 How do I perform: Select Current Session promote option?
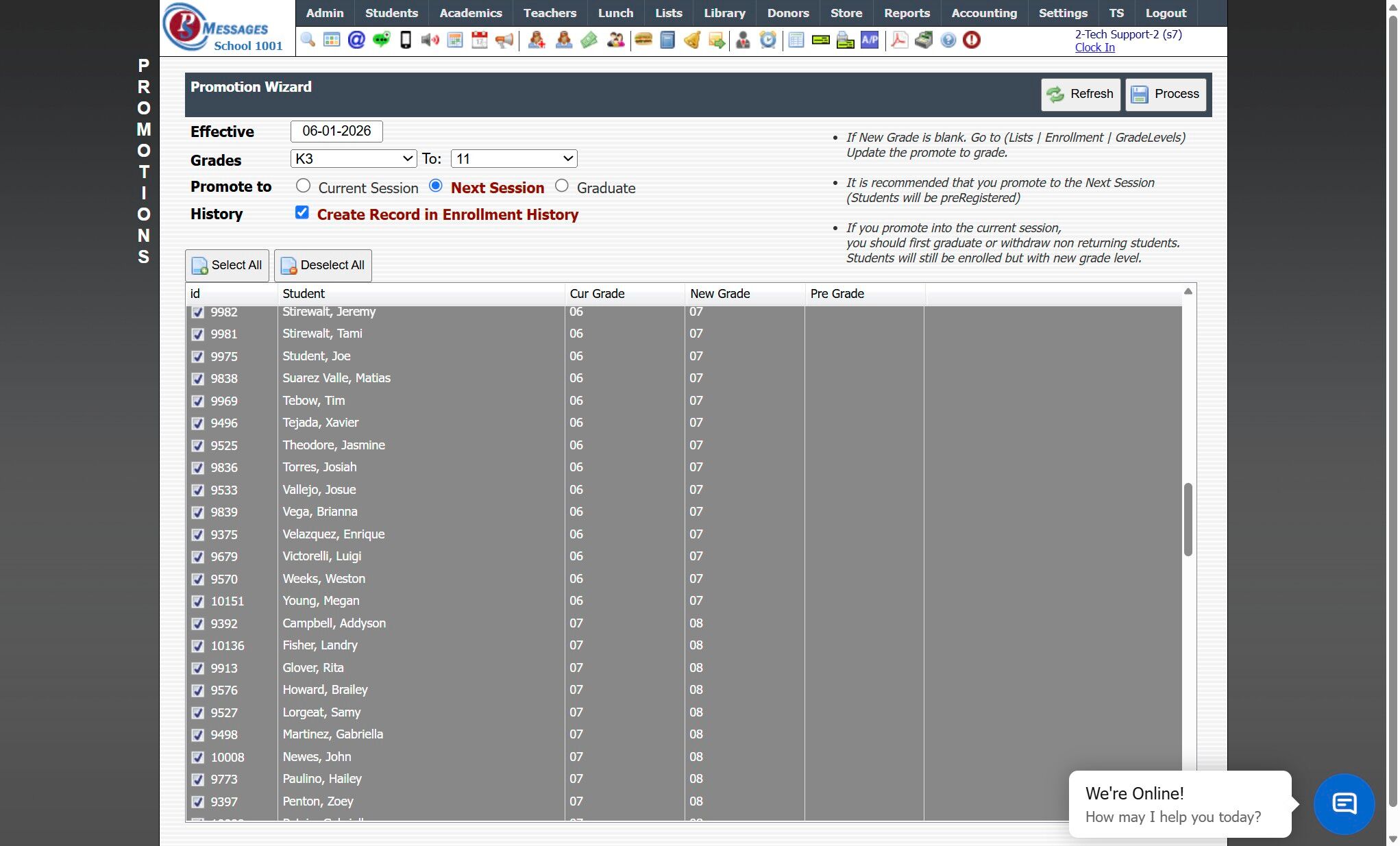click(303, 186)
